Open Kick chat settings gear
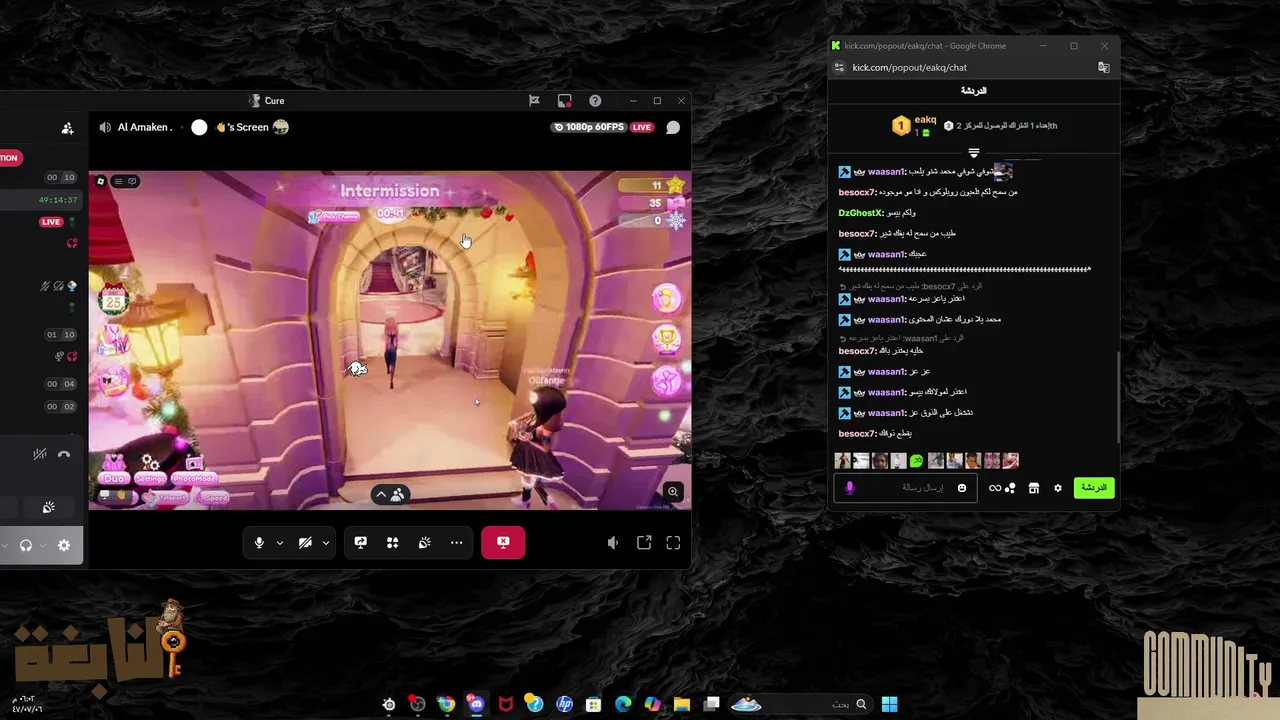 coord(1057,488)
